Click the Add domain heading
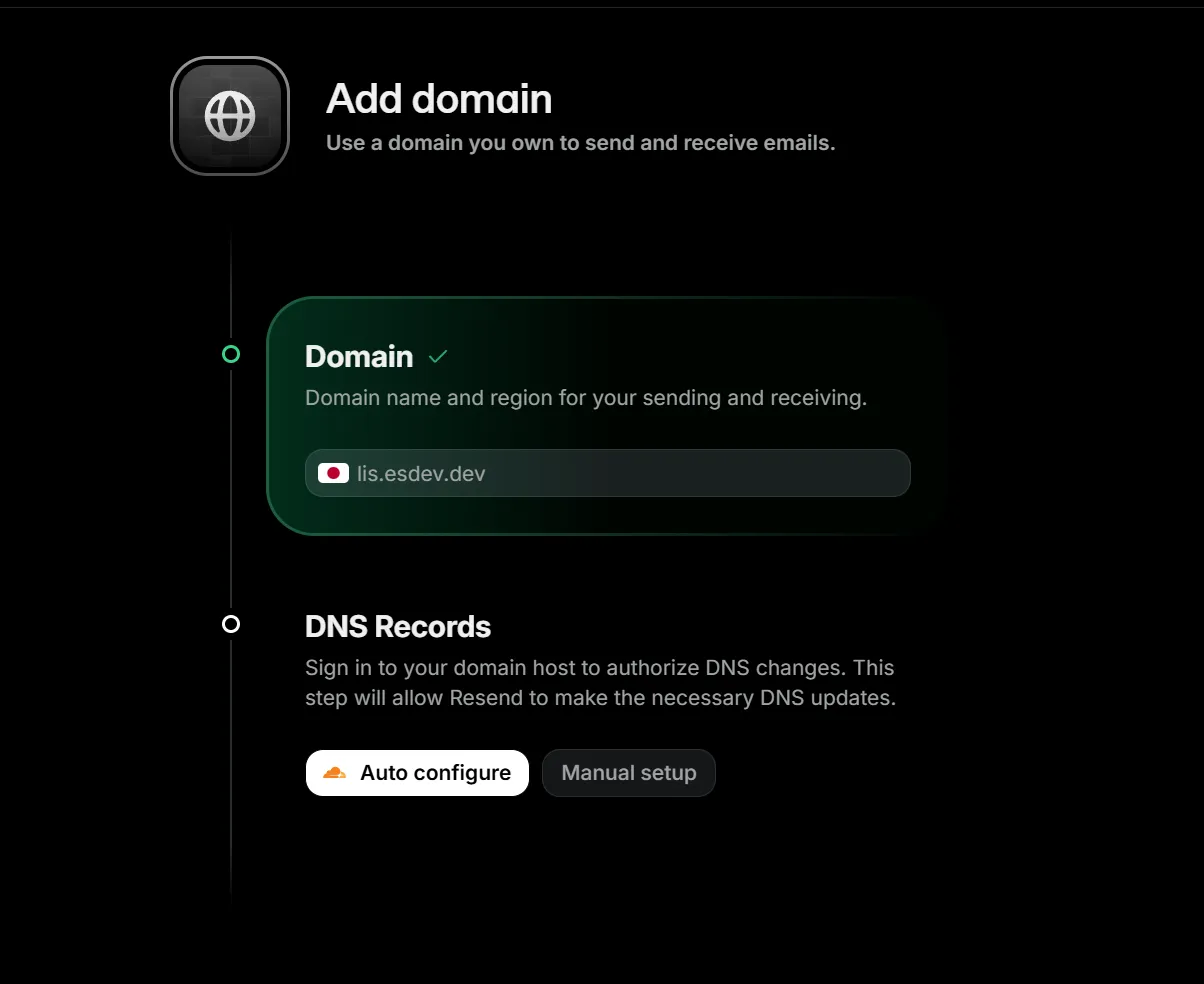Viewport: 1204px width, 984px height. pyautogui.click(x=439, y=99)
